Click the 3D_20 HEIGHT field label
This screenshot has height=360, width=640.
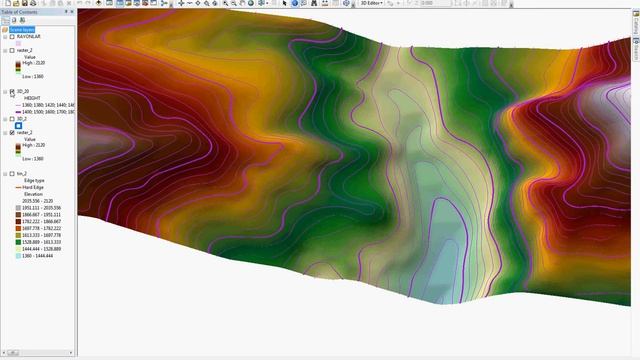32,98
